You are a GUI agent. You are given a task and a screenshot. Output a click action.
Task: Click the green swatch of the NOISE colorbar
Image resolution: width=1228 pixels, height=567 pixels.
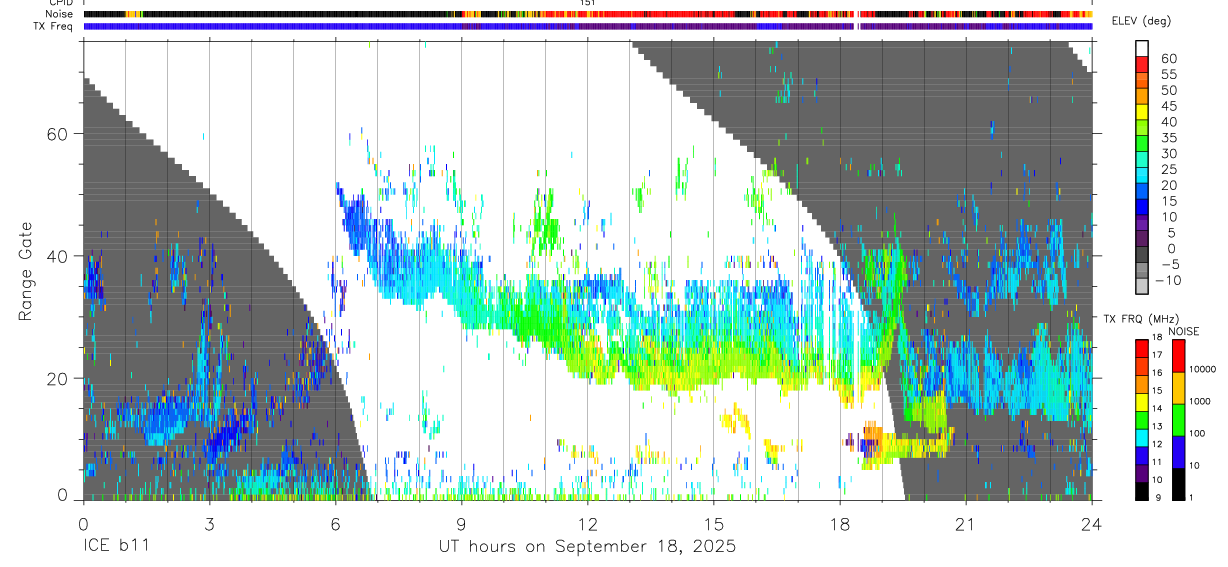1178,419
